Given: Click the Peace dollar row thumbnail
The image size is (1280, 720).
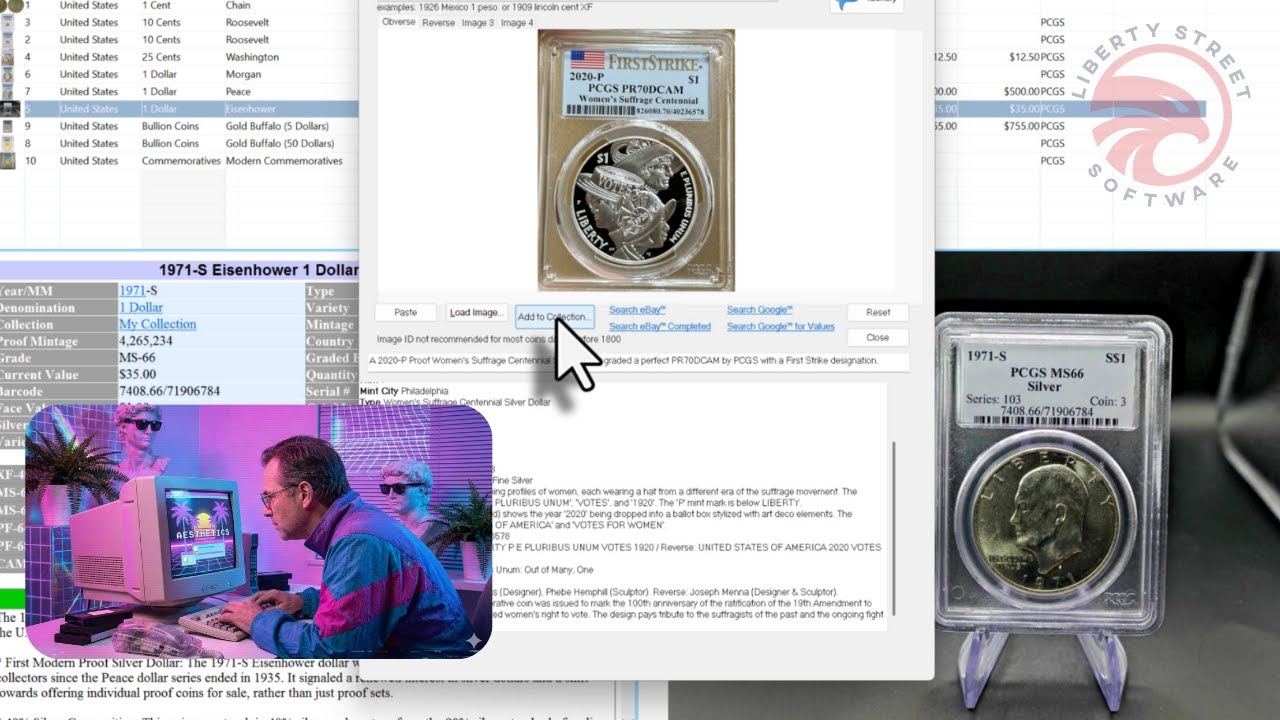Looking at the screenshot, I should pyautogui.click(x=9, y=91).
